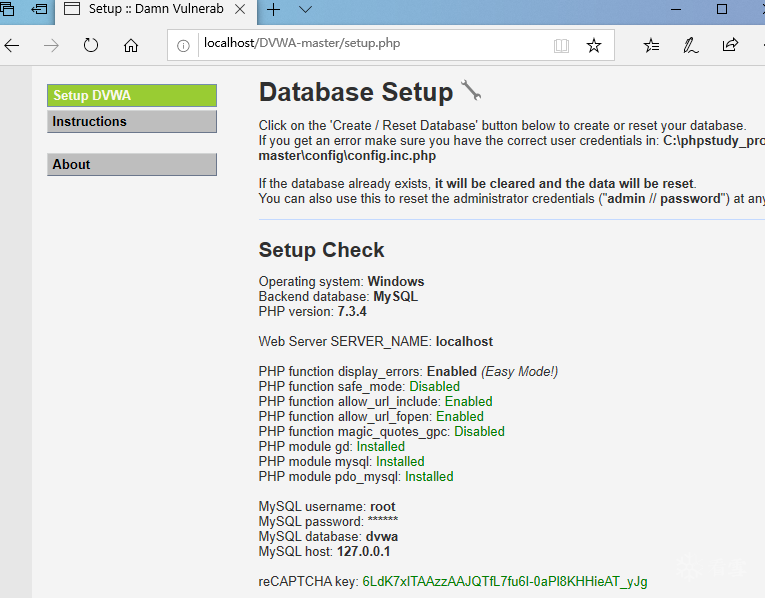Screen dimensions: 765x598
Task: Open the About menu item
Action: 132,164
